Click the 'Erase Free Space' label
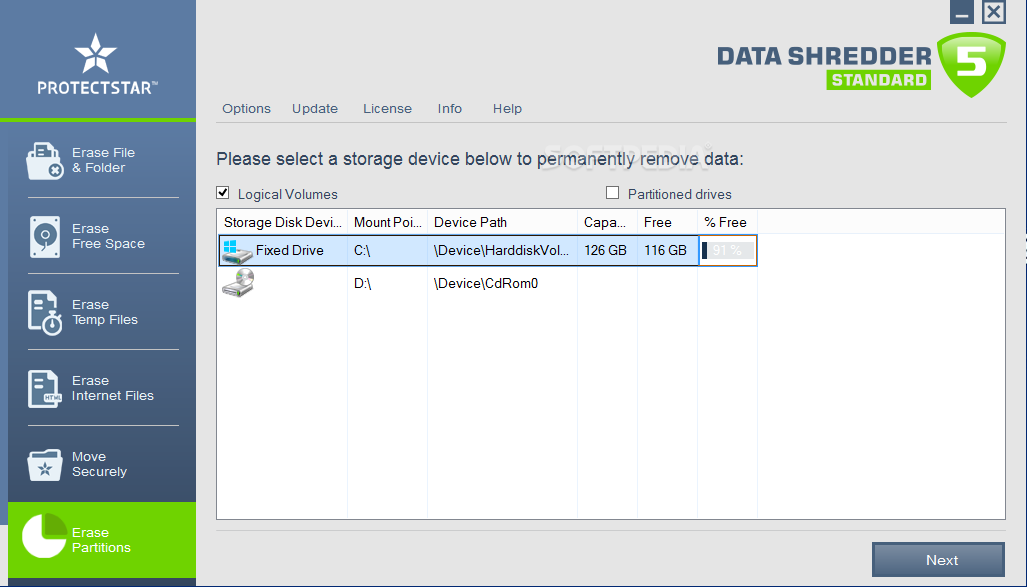The image size is (1027, 587). point(108,237)
